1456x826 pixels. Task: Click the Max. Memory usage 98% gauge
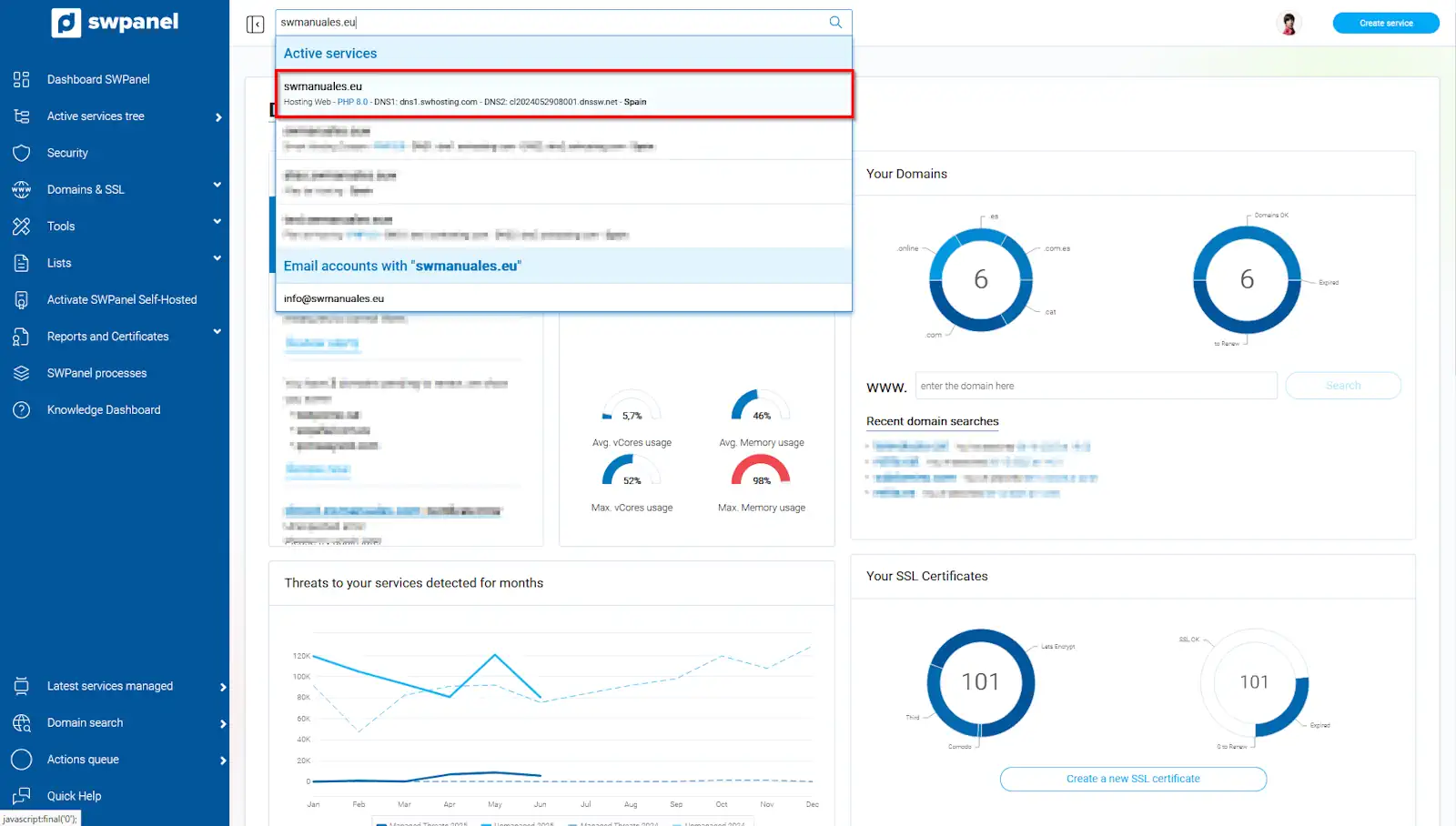761,471
